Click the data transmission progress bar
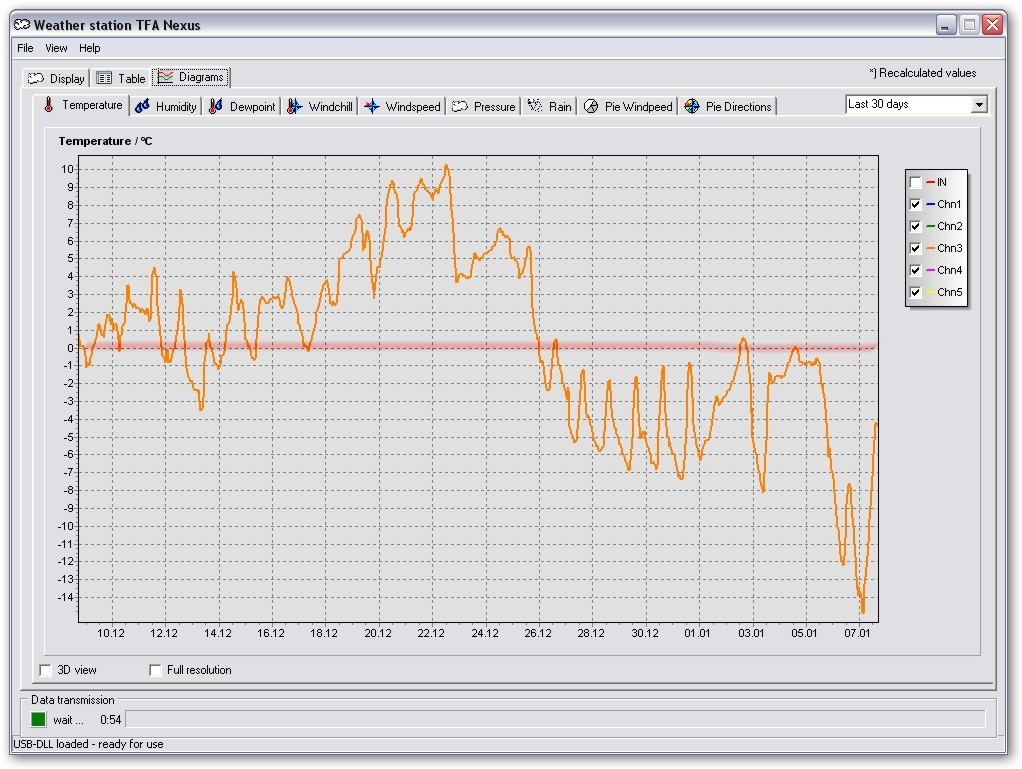 point(554,719)
